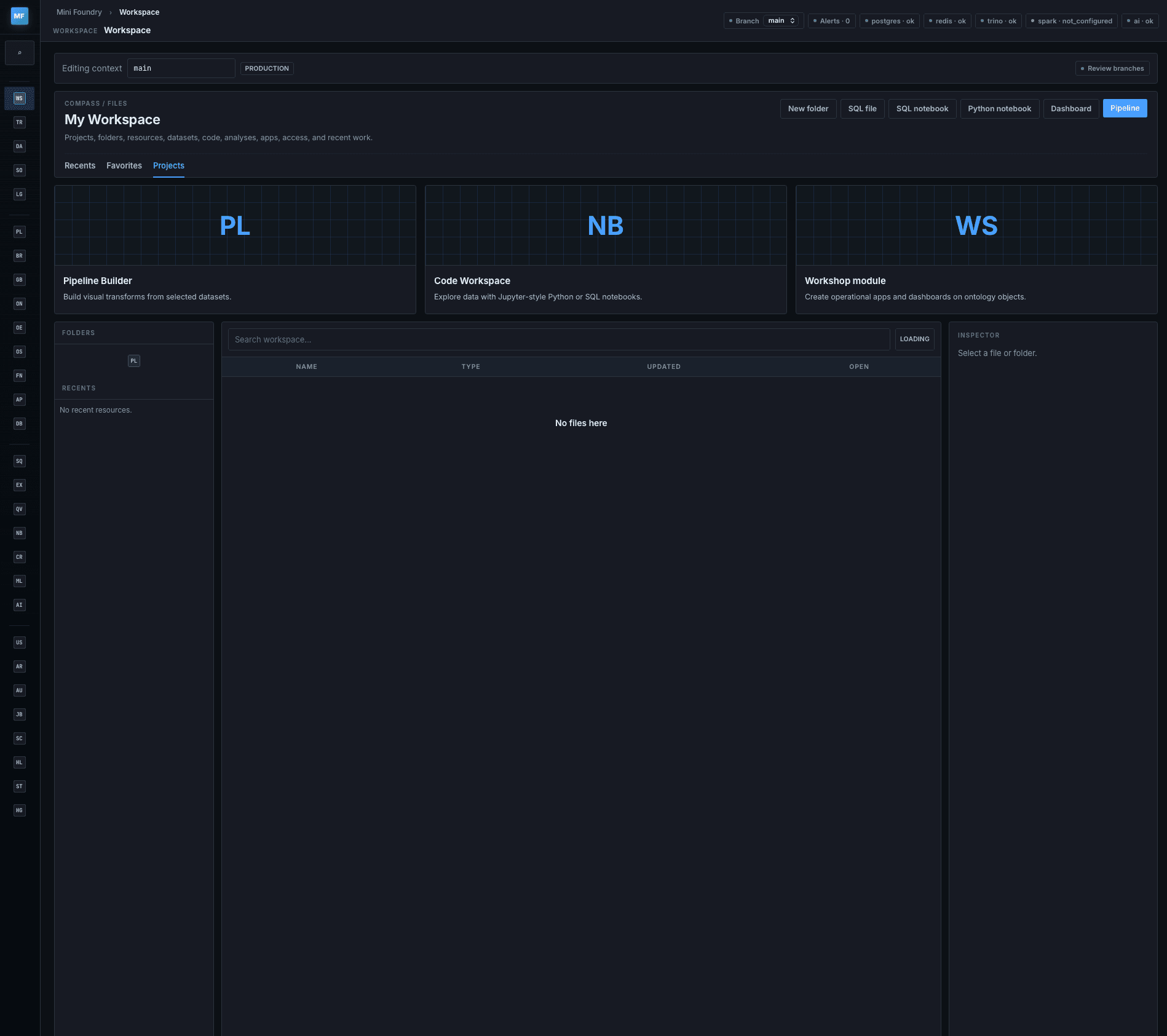Image resolution: width=1167 pixels, height=1036 pixels.
Task: Click the spark · not_configured status pill
Action: click(x=1071, y=21)
